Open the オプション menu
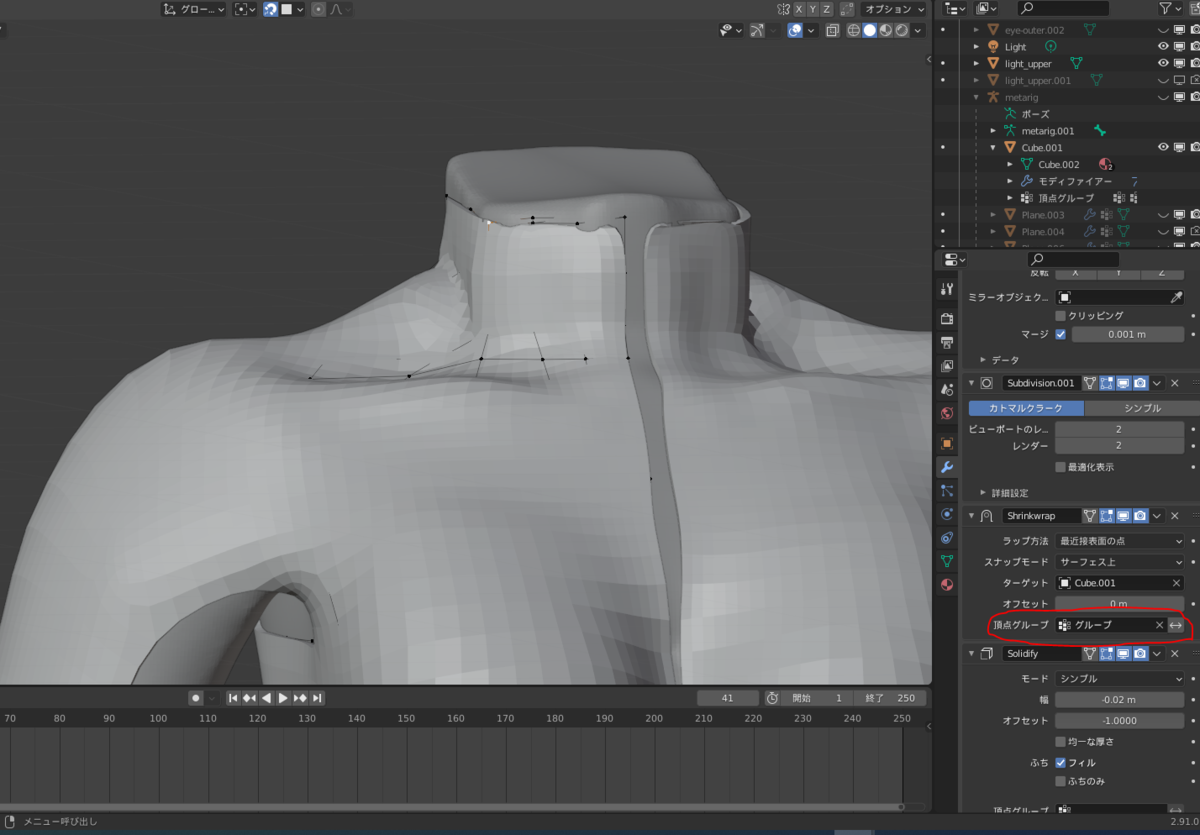This screenshot has width=1200, height=835. (894, 9)
